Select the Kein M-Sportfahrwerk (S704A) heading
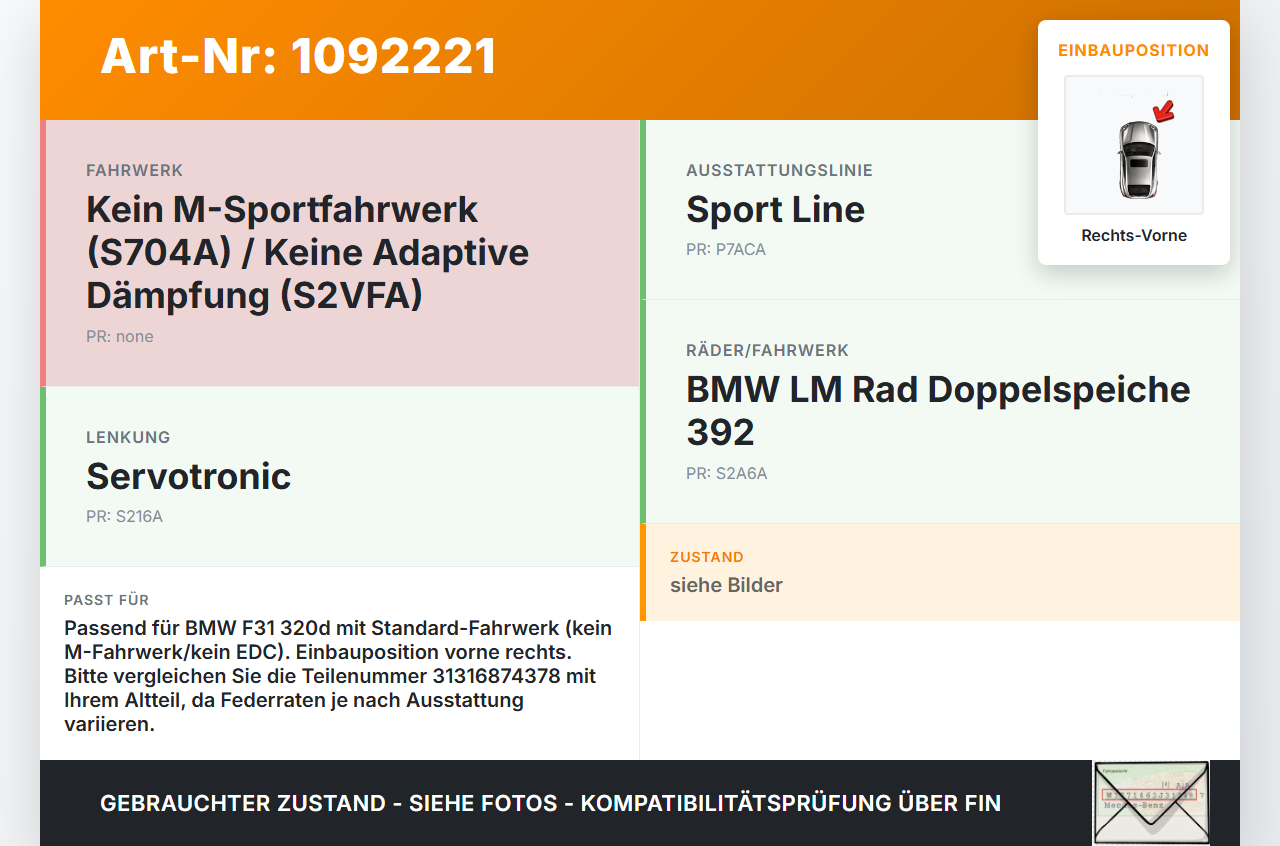This screenshot has width=1280, height=846. 308,252
